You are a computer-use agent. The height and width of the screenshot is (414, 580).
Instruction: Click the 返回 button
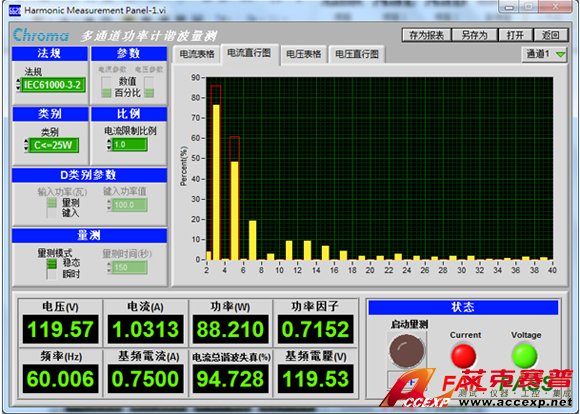(x=550, y=35)
